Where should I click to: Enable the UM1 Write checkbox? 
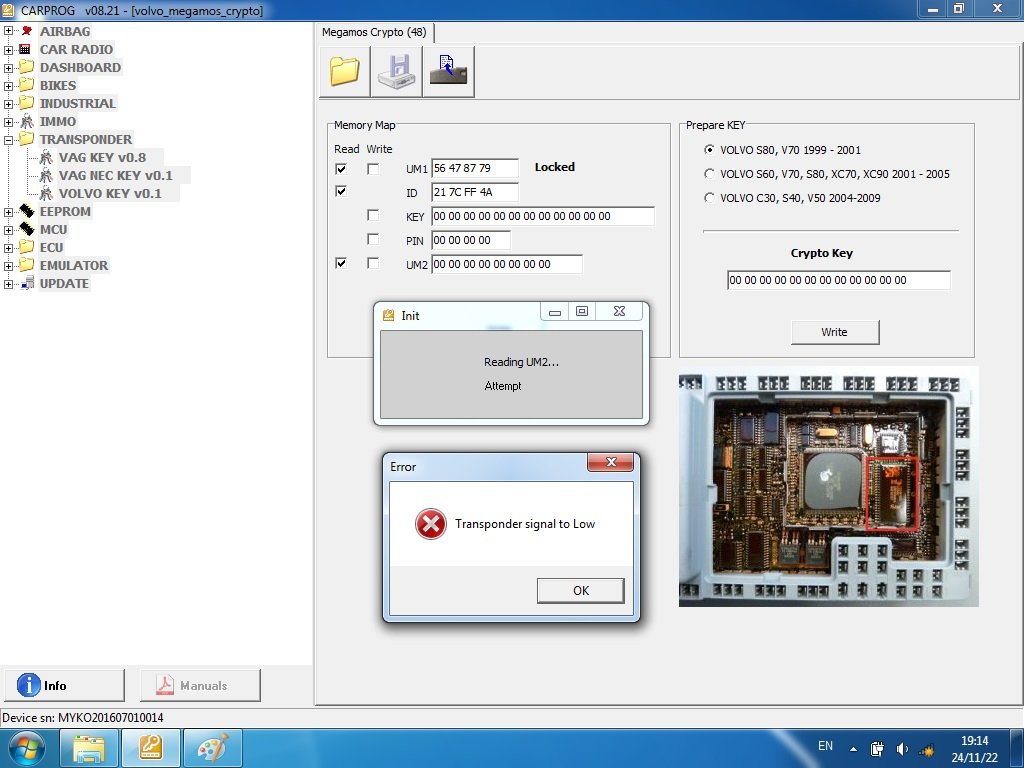coord(373,168)
